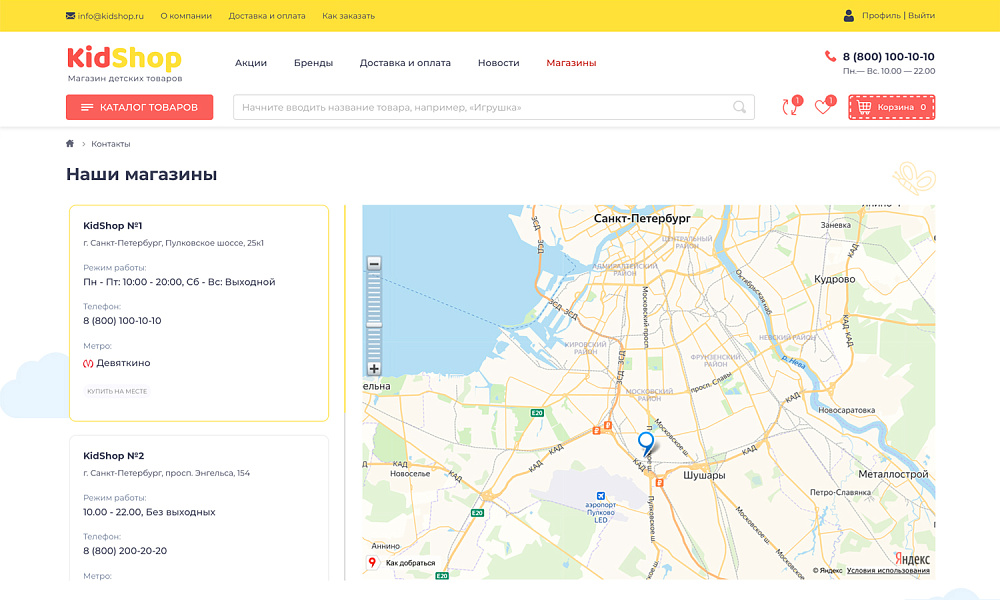The width and height of the screenshot is (1000, 600).
Task: Click the Корзина cart button
Action: pos(891,107)
